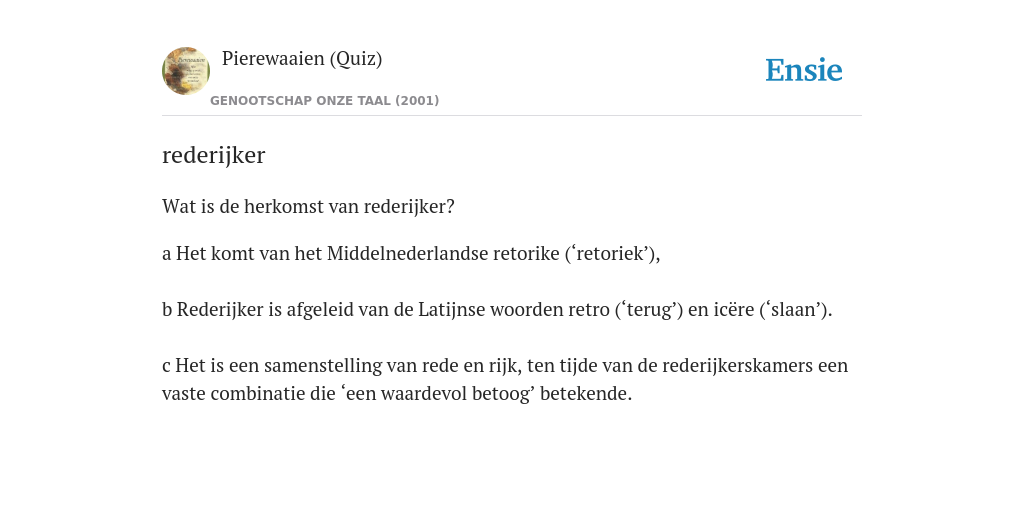Viewport: 1024px width, 512px height.
Task: Select the rederijker heading
Action: (x=214, y=155)
